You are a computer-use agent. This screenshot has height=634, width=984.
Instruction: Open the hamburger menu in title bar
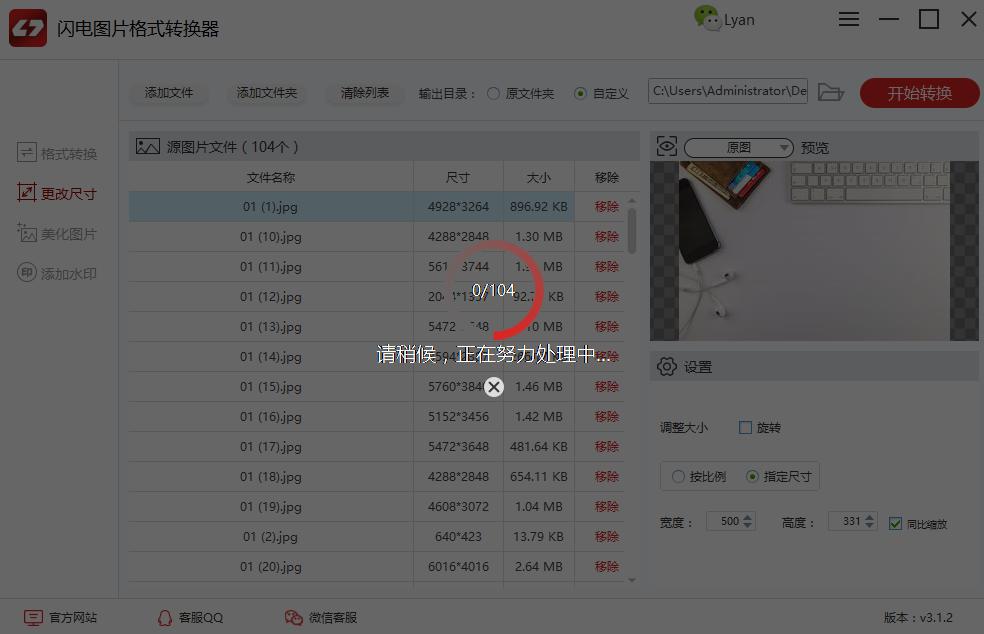point(849,20)
